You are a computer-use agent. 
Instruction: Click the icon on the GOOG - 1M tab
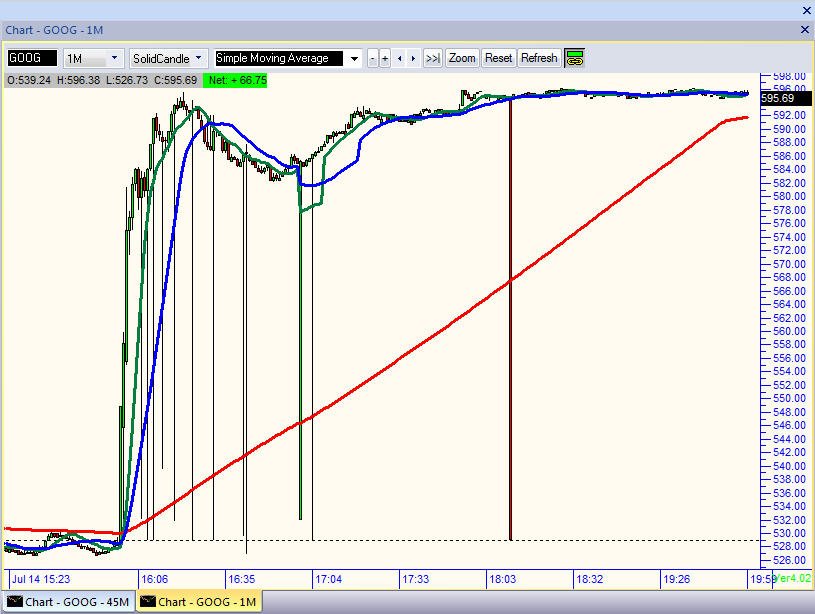pyautogui.click(x=146, y=602)
